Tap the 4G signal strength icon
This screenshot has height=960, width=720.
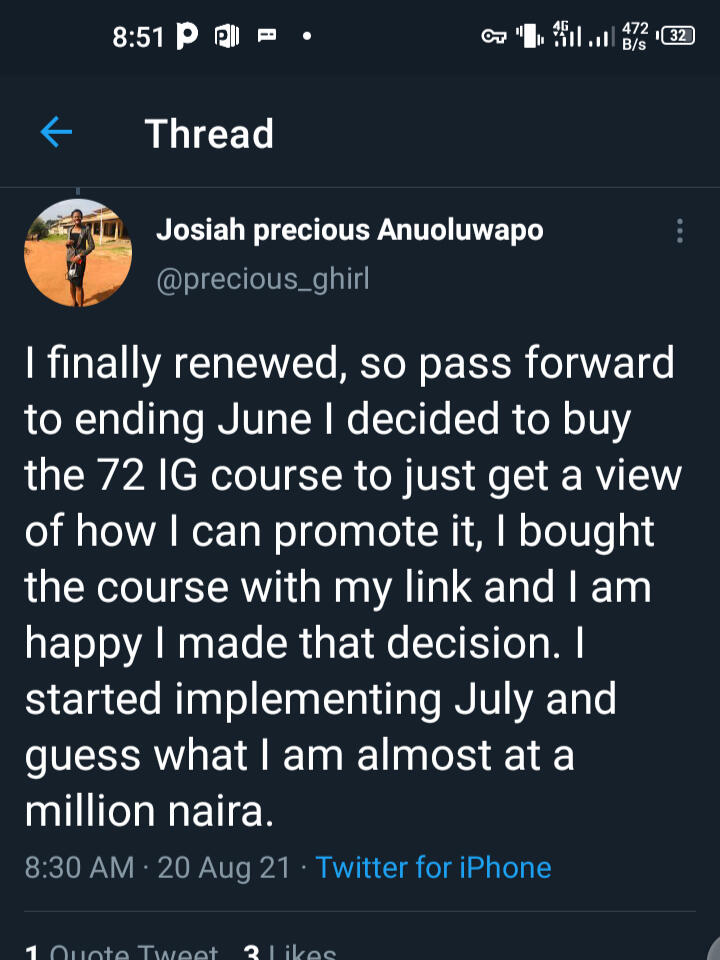567,36
